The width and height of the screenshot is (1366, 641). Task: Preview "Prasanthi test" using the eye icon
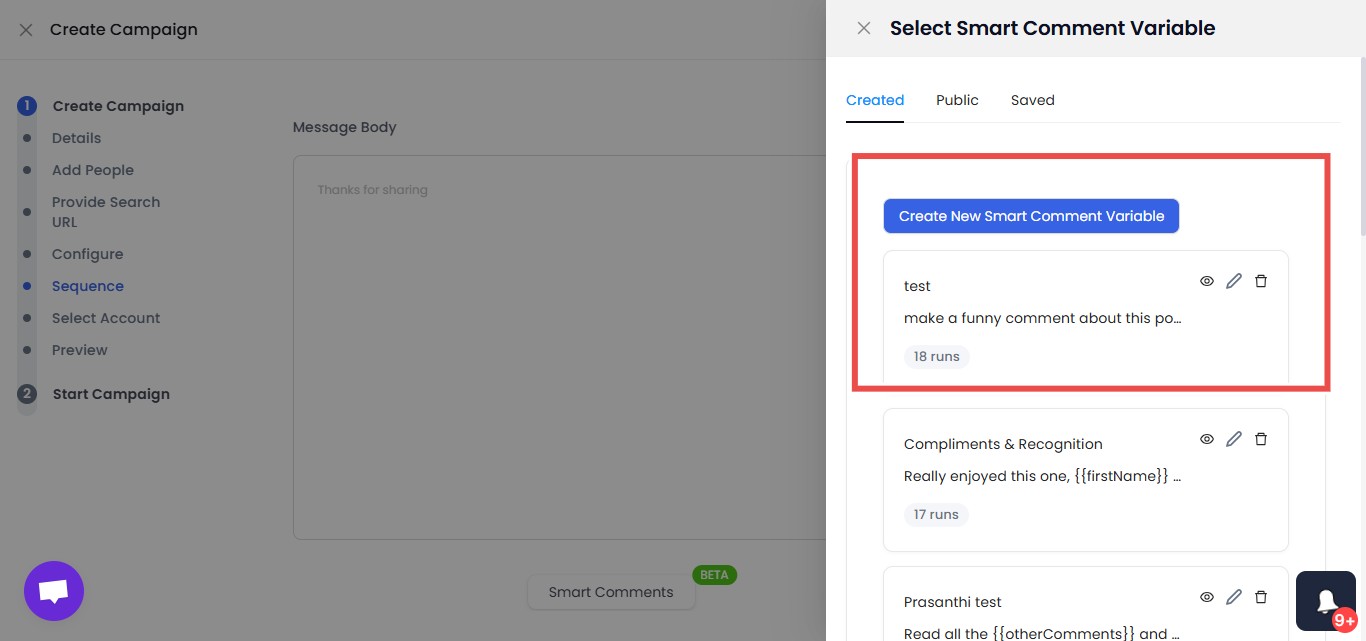(x=1207, y=596)
